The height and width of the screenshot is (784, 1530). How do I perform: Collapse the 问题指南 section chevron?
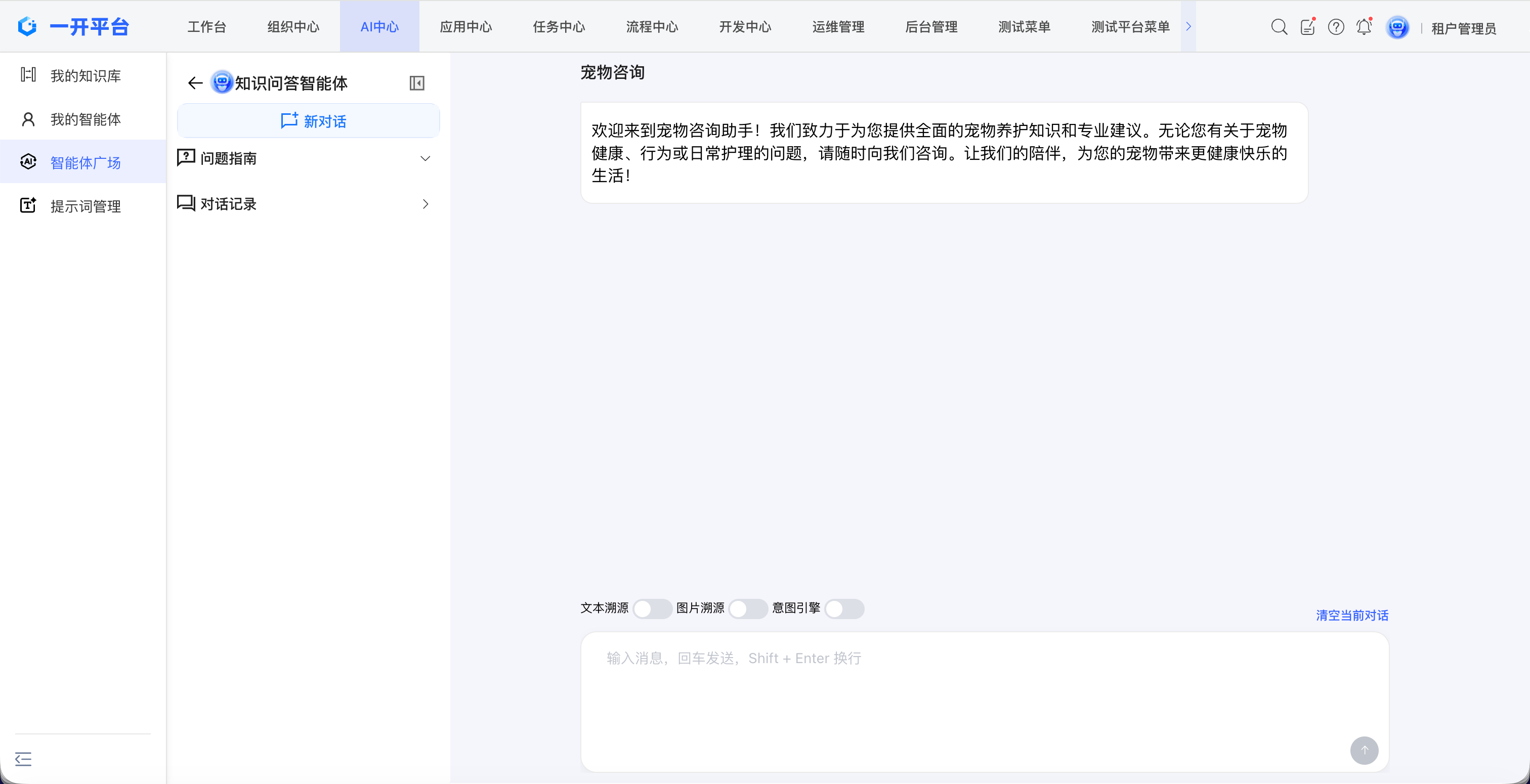(x=426, y=159)
